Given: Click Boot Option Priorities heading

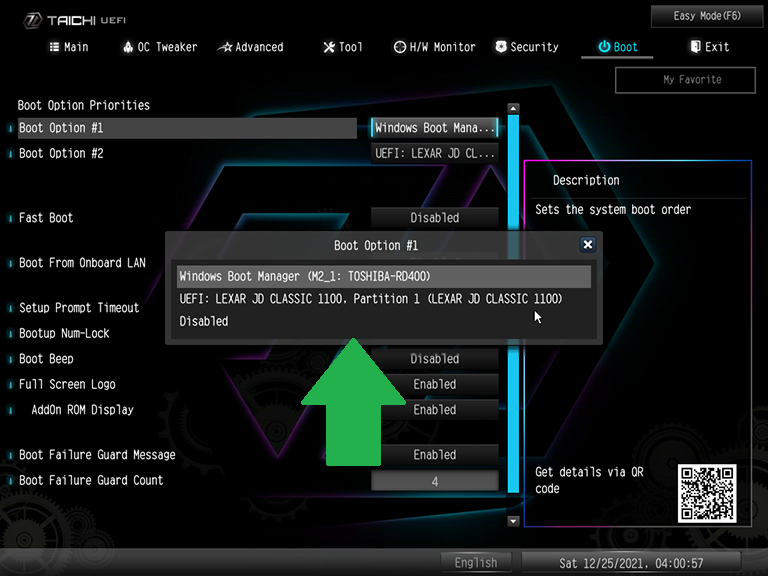Looking at the screenshot, I should pos(83,105).
